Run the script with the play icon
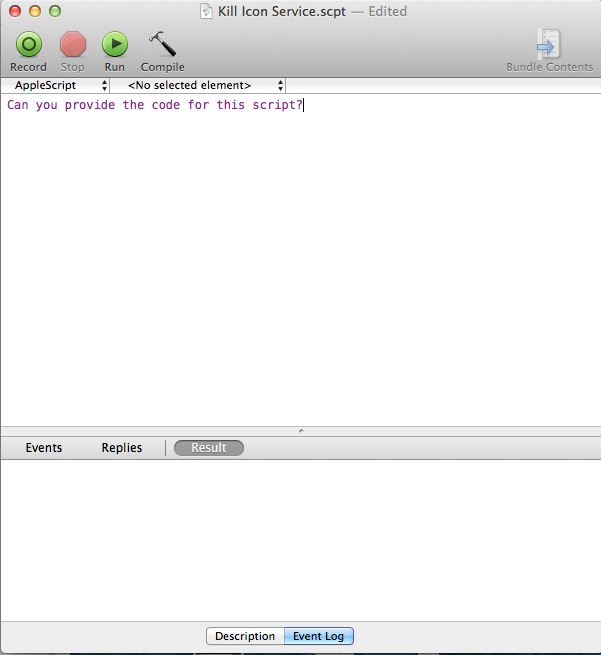 [115, 44]
